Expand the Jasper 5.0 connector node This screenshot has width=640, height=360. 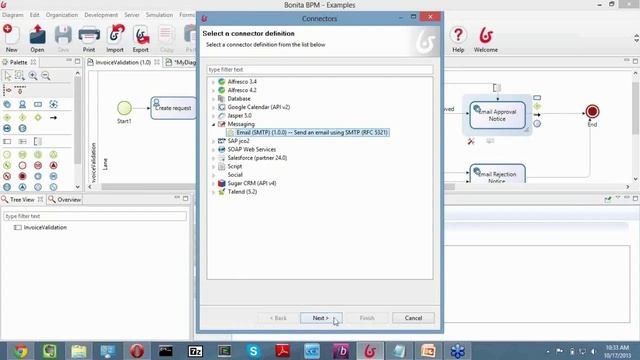pyautogui.click(x=213, y=116)
